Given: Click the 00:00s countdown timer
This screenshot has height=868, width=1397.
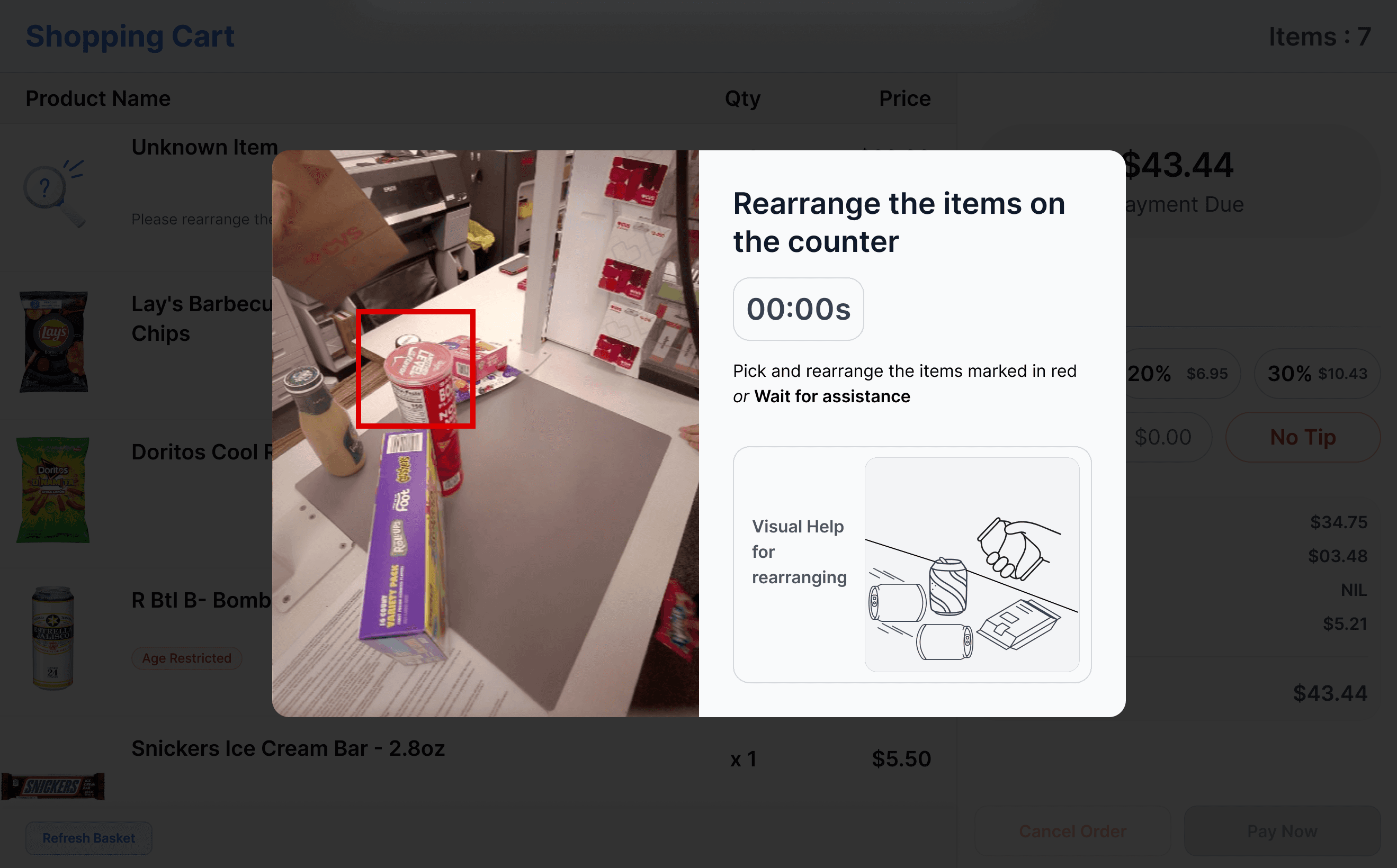Looking at the screenshot, I should click(799, 310).
